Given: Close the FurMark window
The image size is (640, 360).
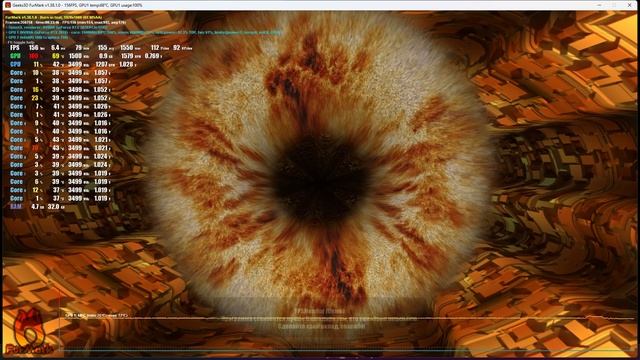Looking at the screenshot, I should [x=629, y=5].
